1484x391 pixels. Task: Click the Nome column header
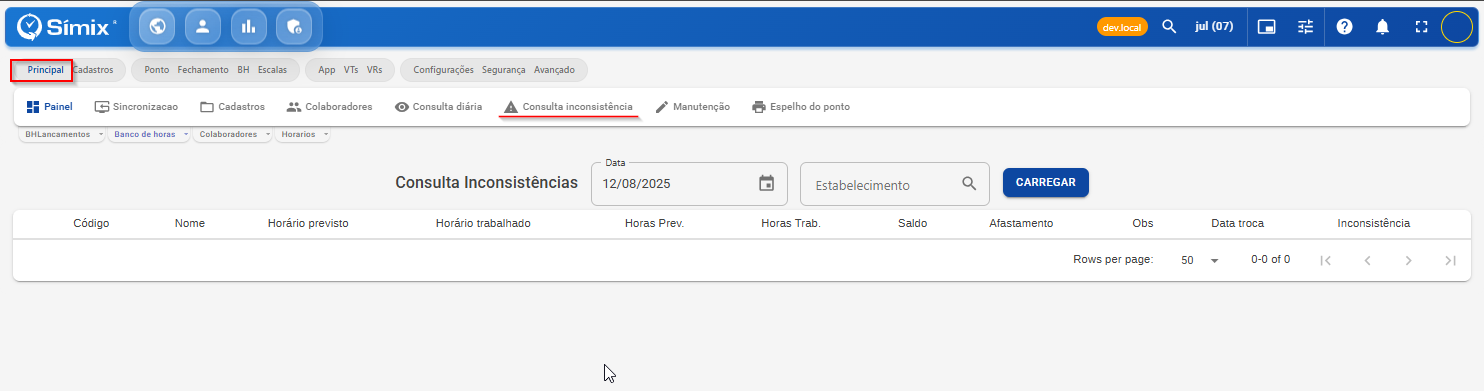tap(190, 223)
